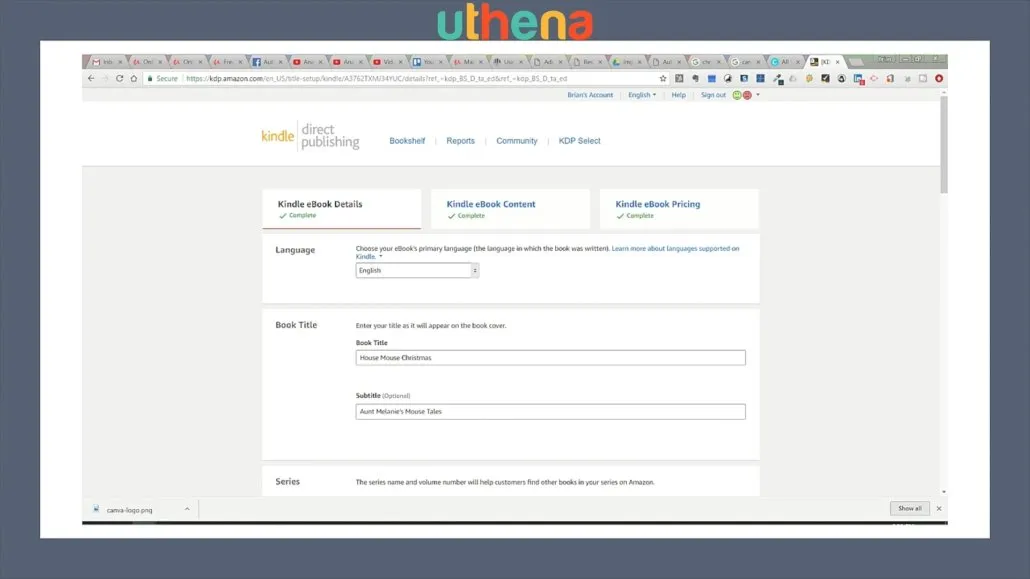Switch to the Facebook browser tab
The height and width of the screenshot is (579, 1030).
[267, 62]
